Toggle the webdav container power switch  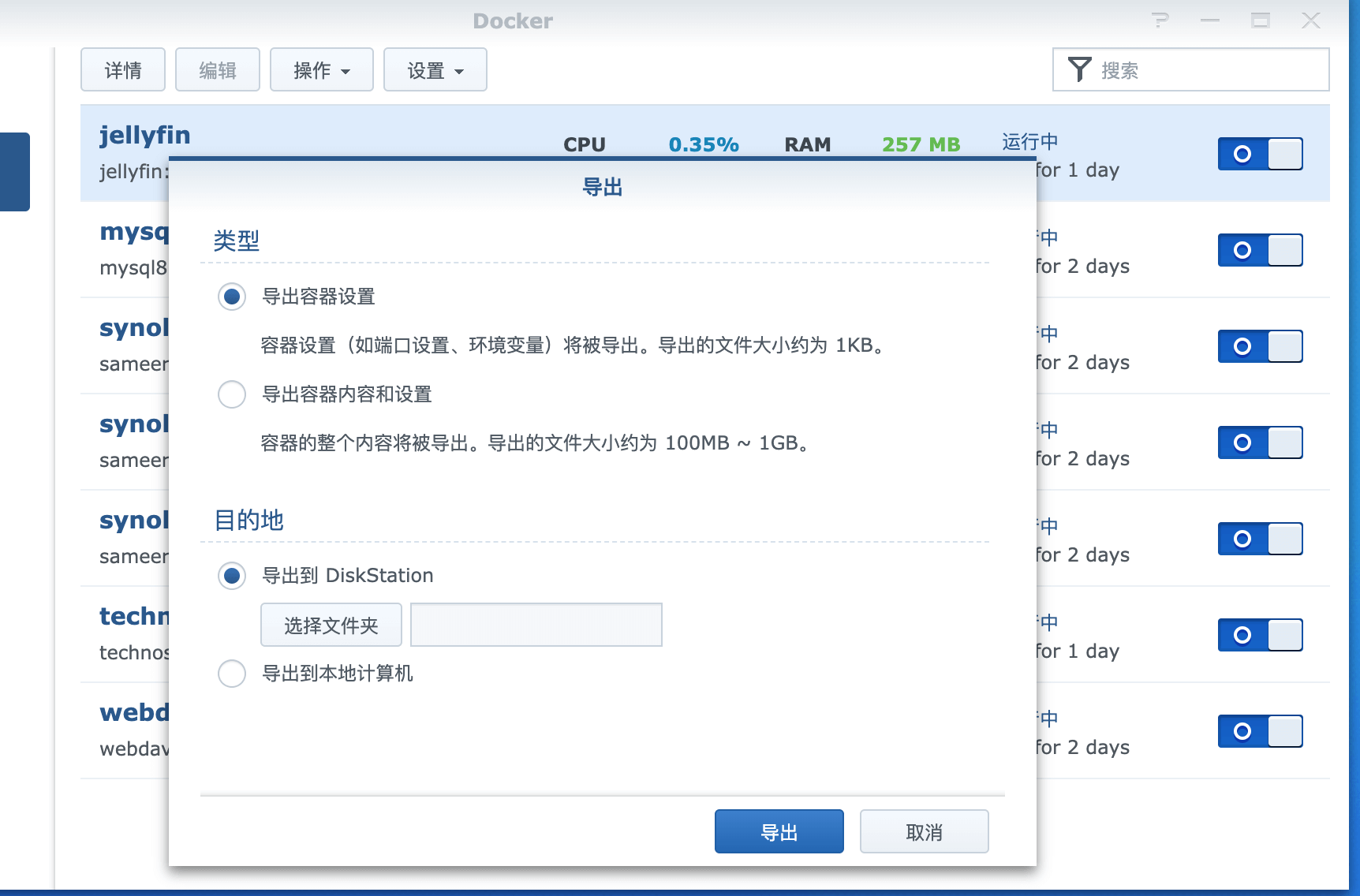[x=1260, y=731]
